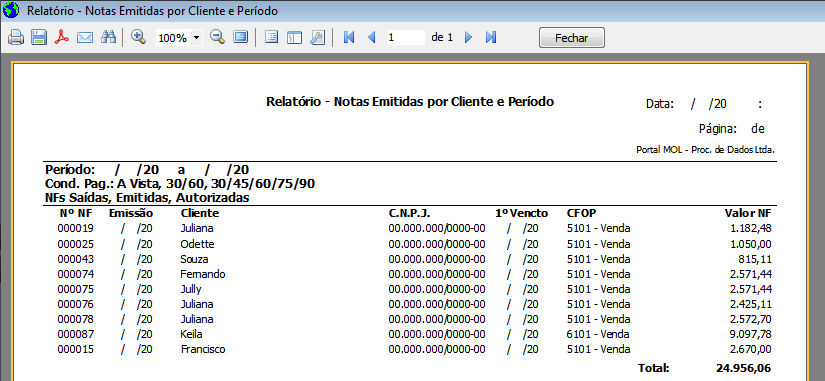Viewport: 825px width, 381px height.
Task: Select NF number 000015
Action: point(75,349)
